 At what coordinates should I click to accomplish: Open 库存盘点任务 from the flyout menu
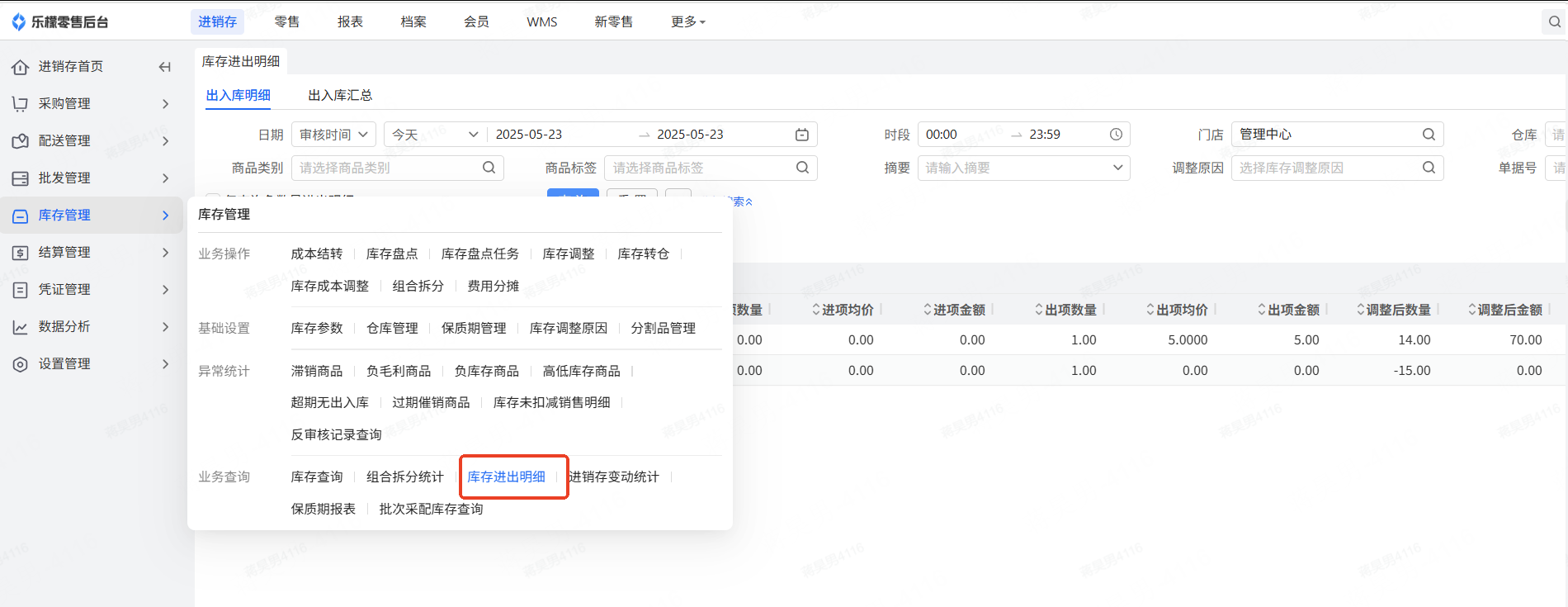coord(480,254)
